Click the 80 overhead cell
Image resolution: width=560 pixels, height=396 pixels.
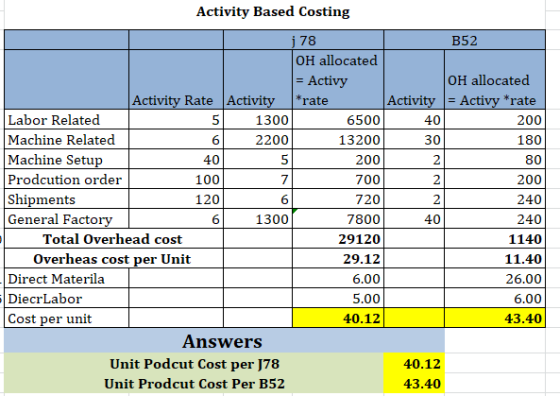tap(495, 159)
